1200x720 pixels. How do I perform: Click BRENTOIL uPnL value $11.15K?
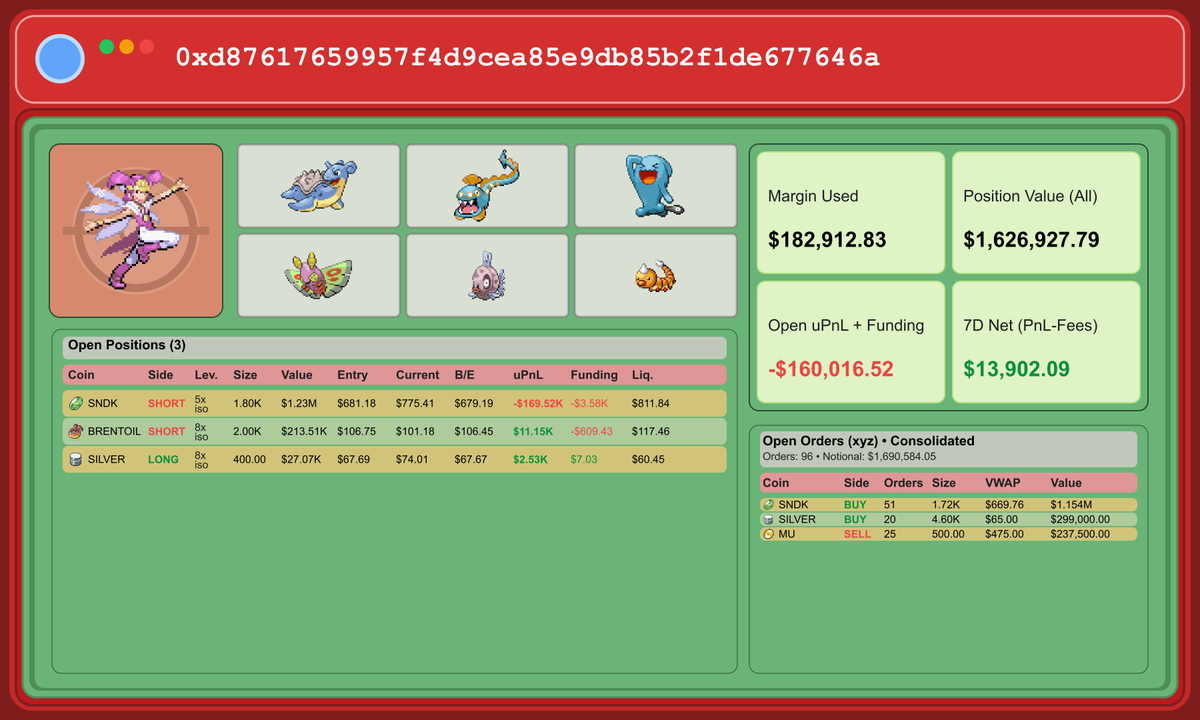coord(532,431)
